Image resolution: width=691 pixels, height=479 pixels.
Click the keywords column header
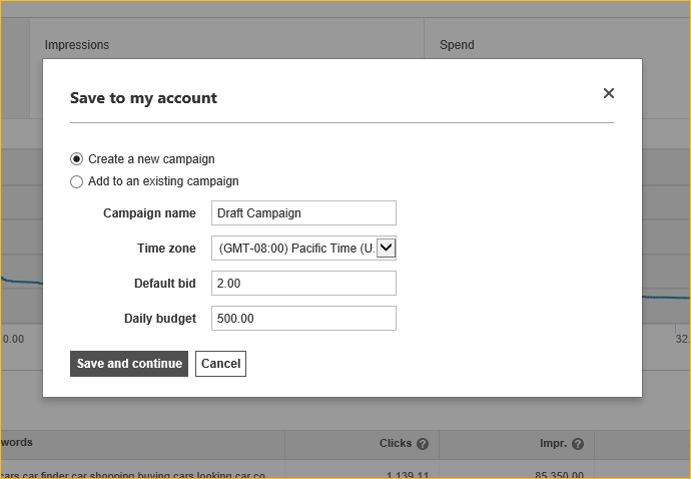coord(20,444)
